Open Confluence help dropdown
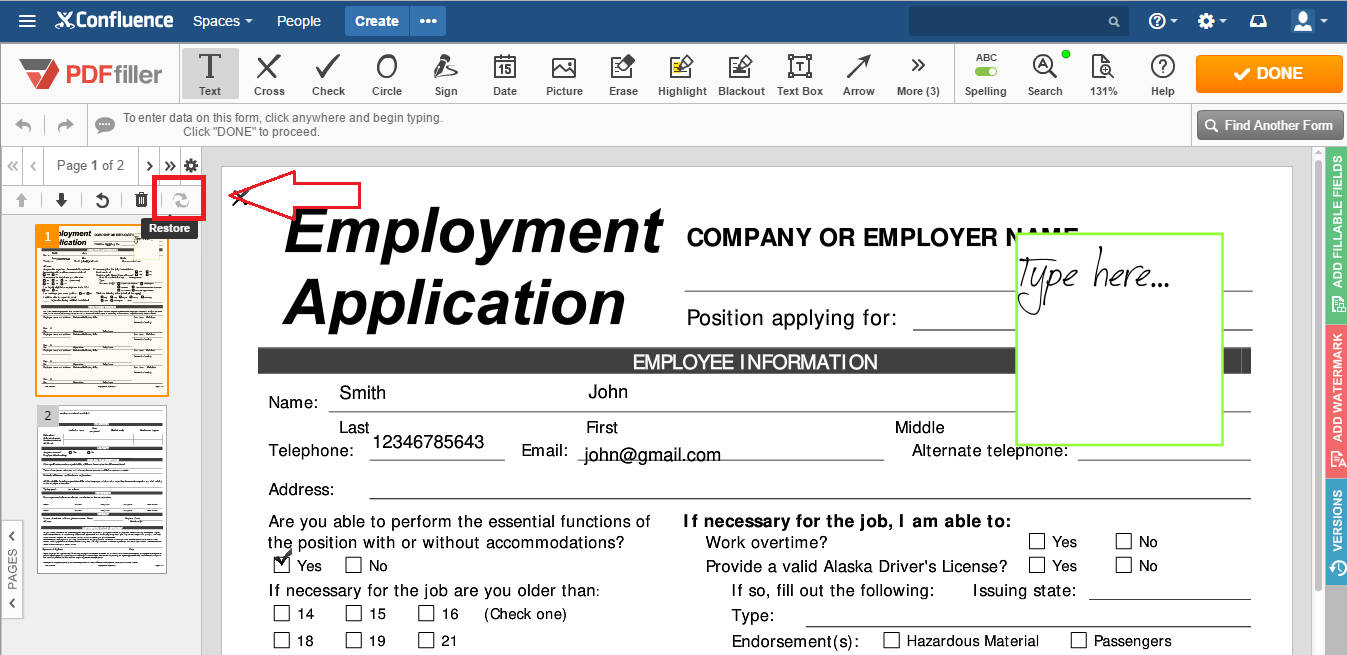The width and height of the screenshot is (1347, 655). point(1163,20)
